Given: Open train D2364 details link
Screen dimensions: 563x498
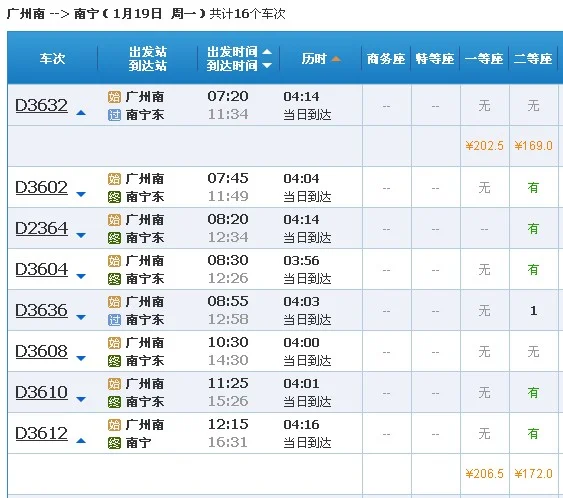Looking at the screenshot, I should (x=41, y=228).
